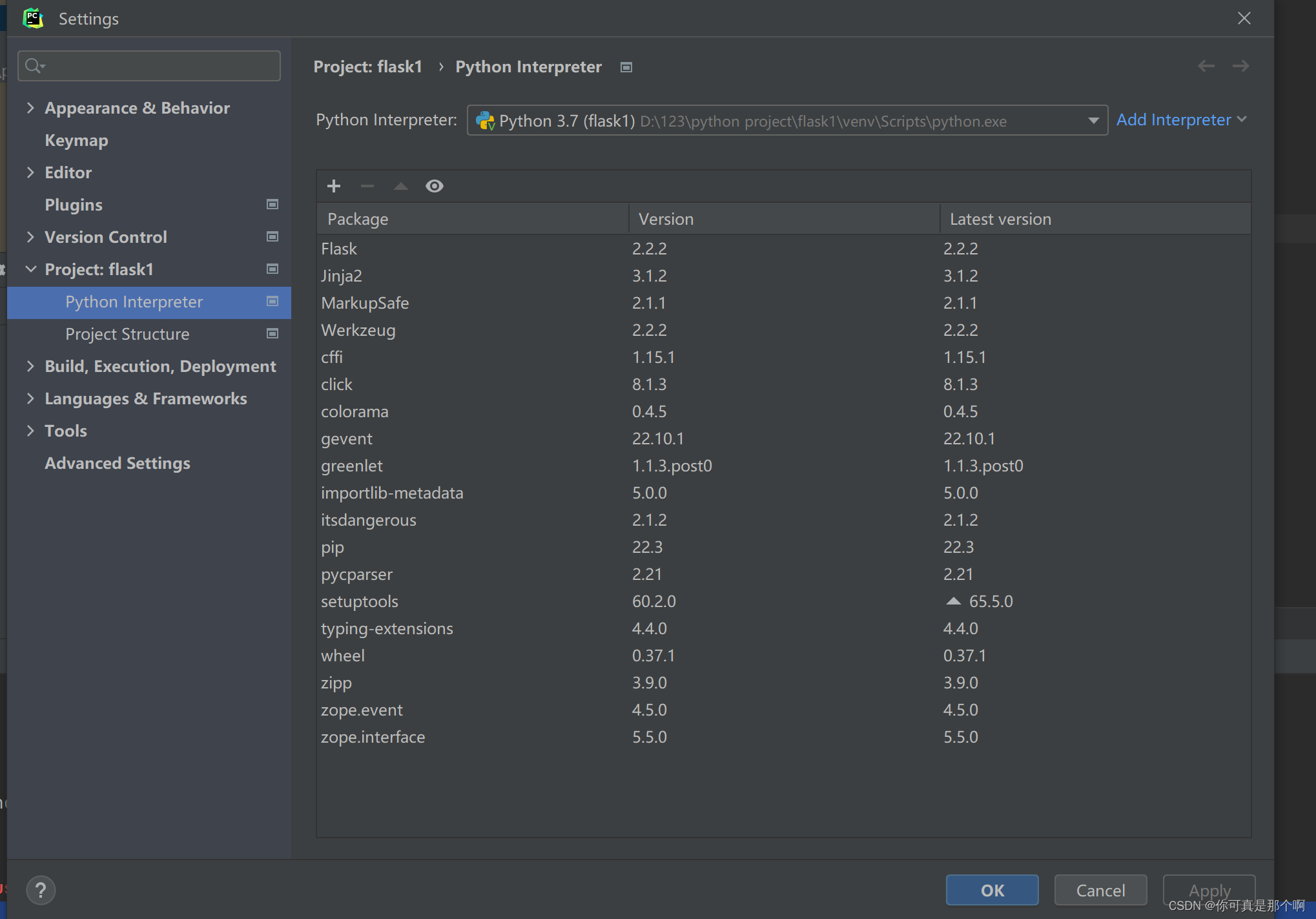Viewport: 1316px width, 919px height.
Task: Click the Latest version column header
Action: (x=1095, y=219)
